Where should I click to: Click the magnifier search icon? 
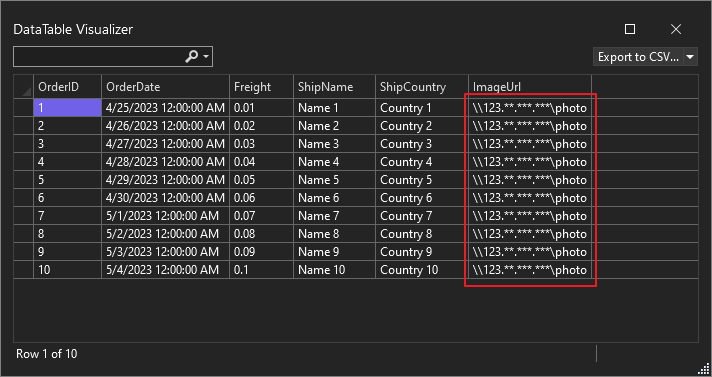(x=192, y=57)
